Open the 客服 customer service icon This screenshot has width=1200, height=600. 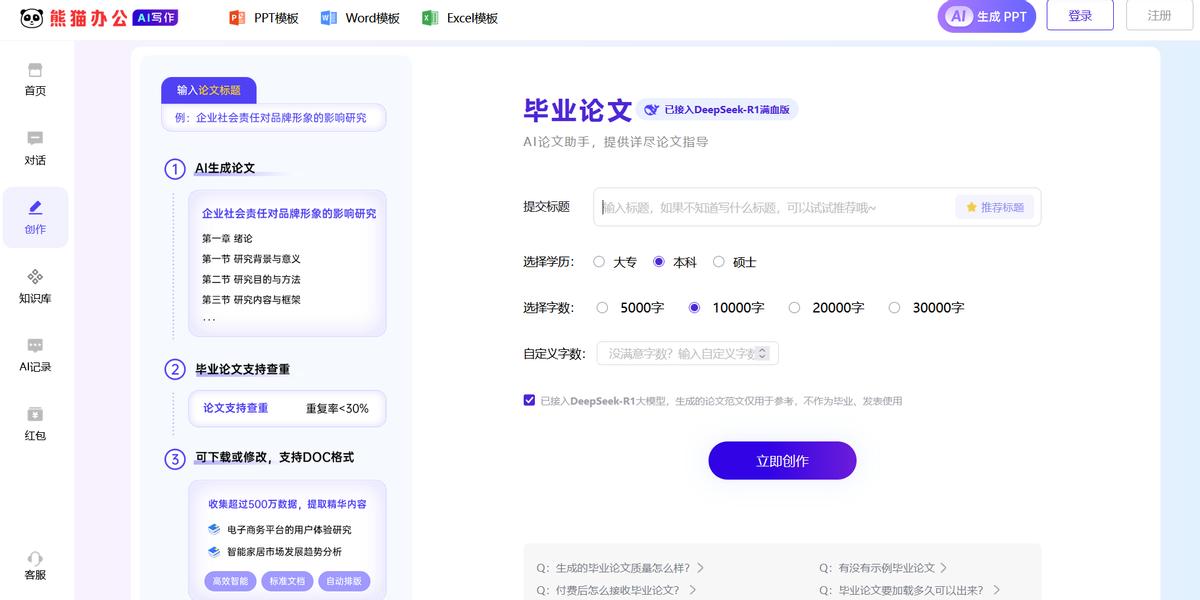(x=35, y=565)
